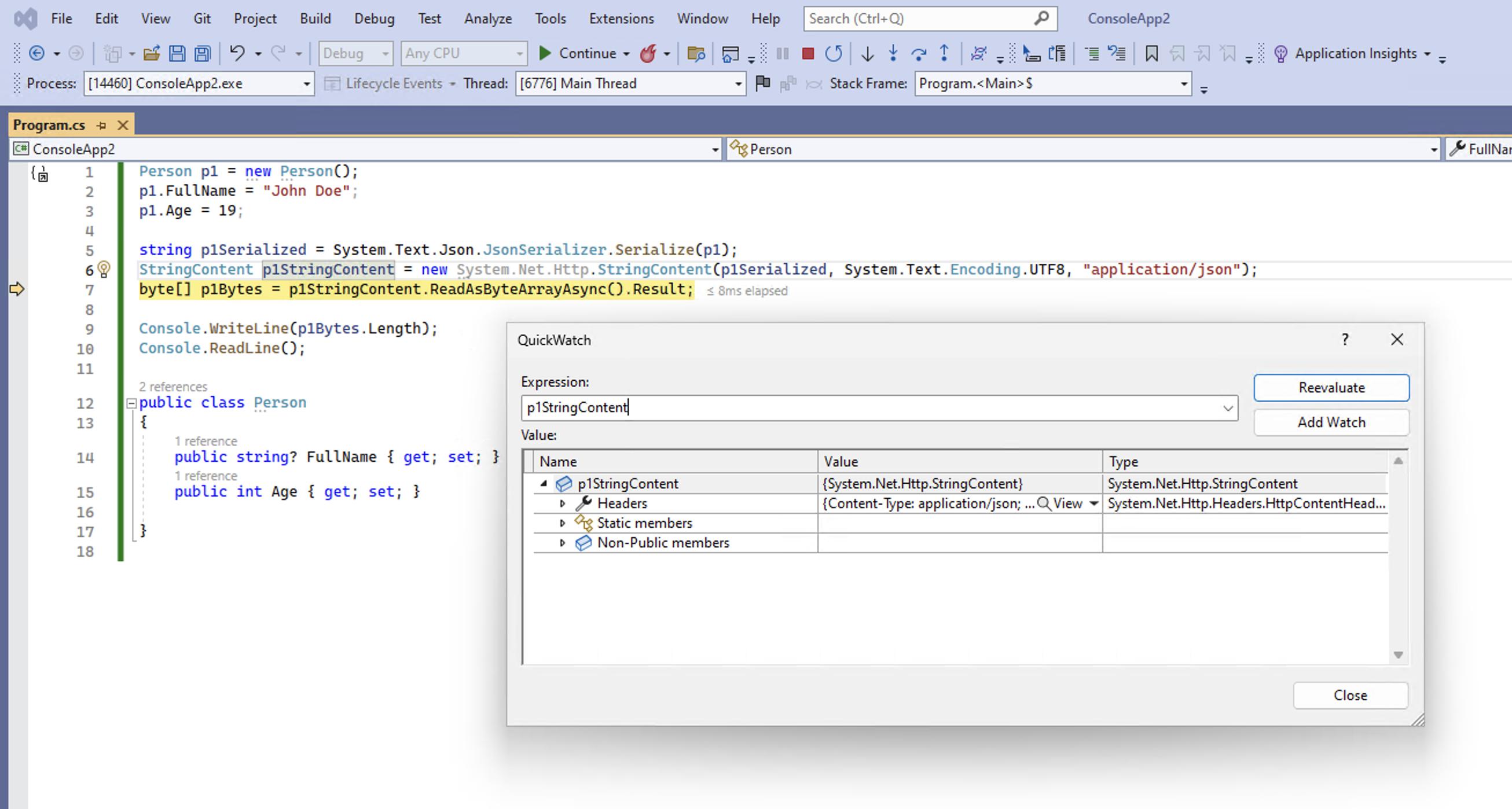Select the Debug menu in menubar
1512x809 pixels.
(374, 18)
